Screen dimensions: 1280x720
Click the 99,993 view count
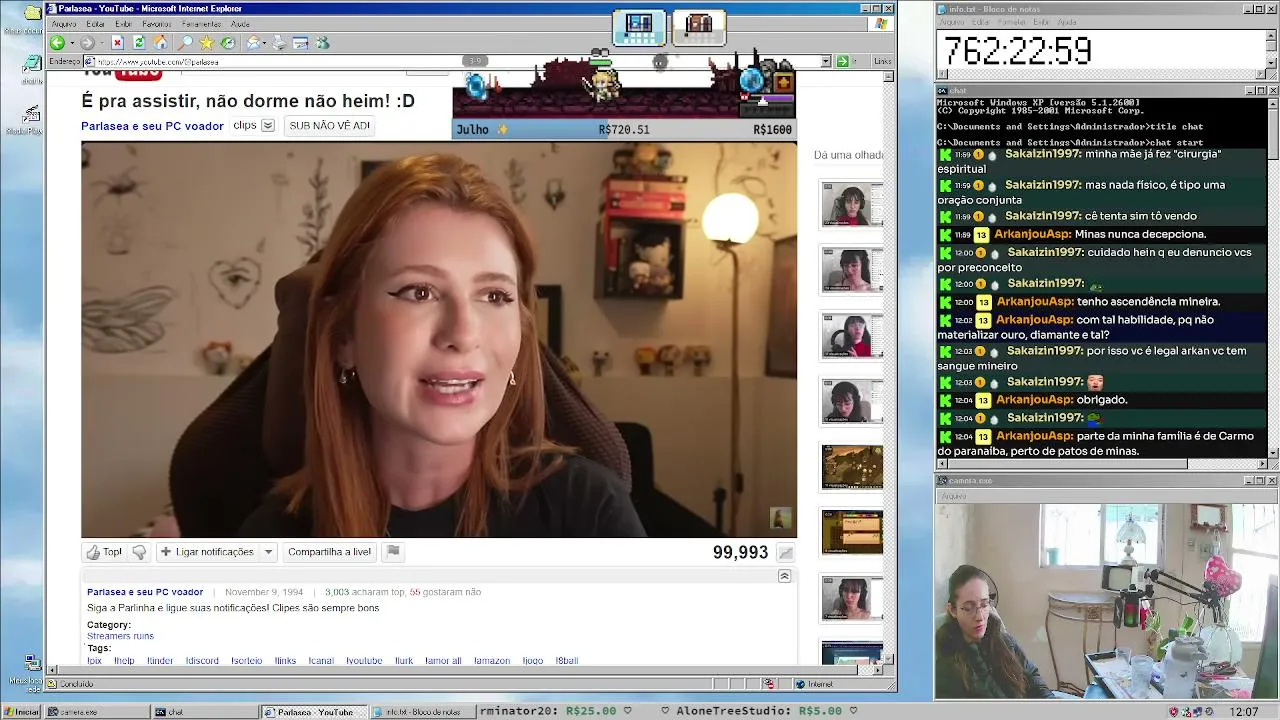[x=740, y=553]
